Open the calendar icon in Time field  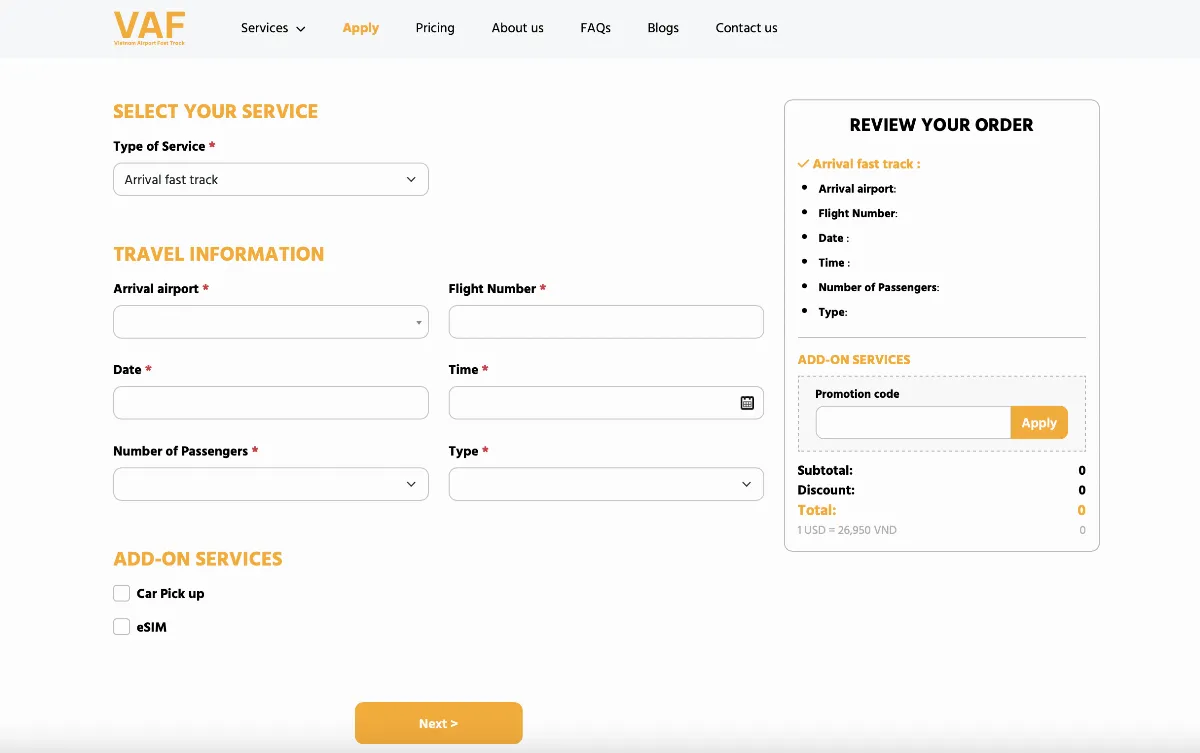click(x=747, y=403)
